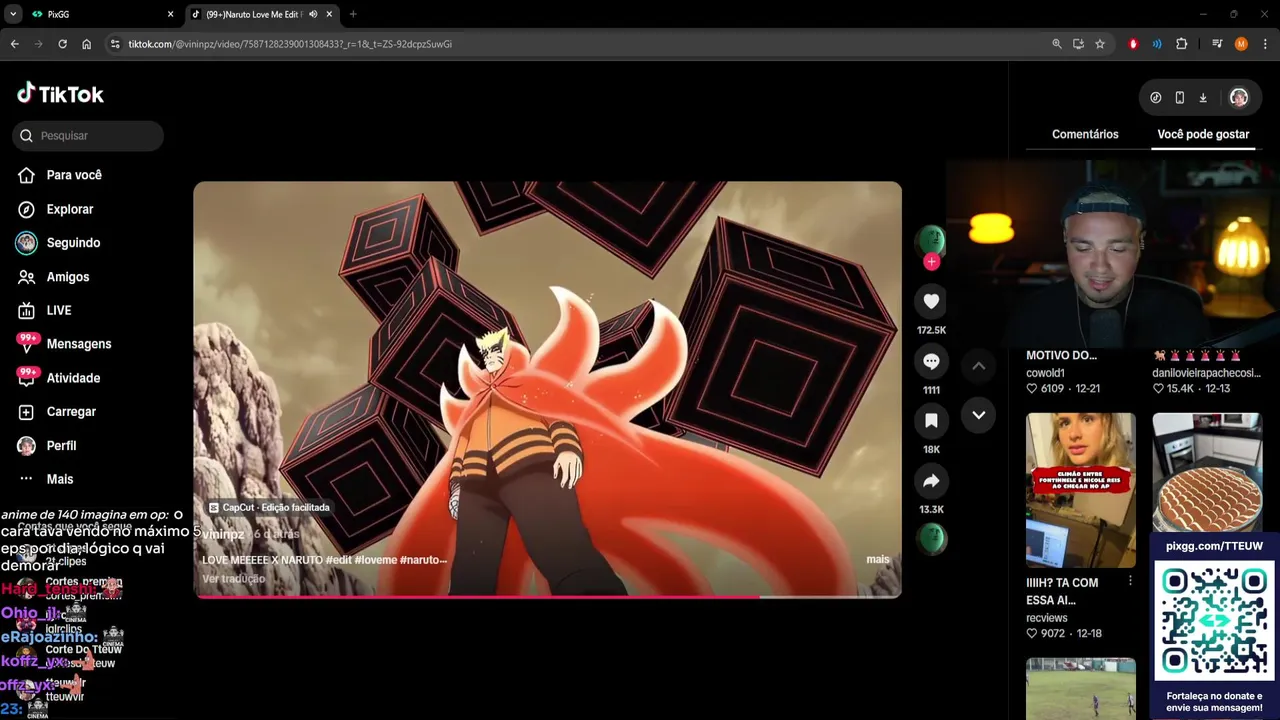The height and width of the screenshot is (720, 1280).
Task: Click the zoom magnifier icon in address bar
Action: coord(1056,44)
